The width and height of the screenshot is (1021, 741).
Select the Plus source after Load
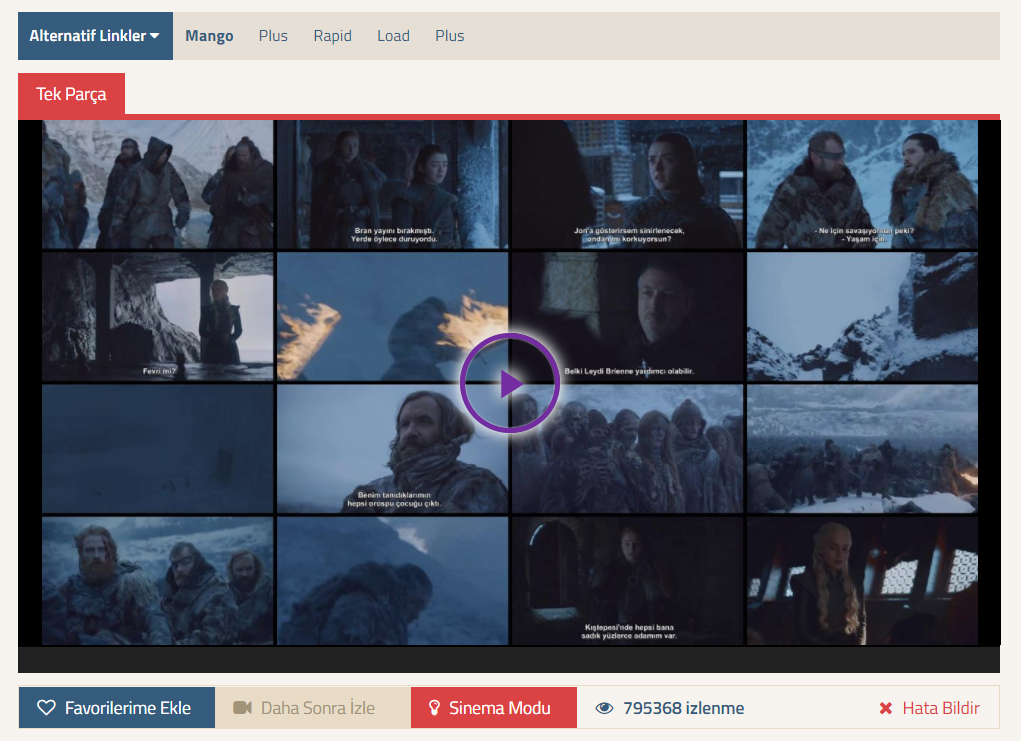click(x=449, y=36)
